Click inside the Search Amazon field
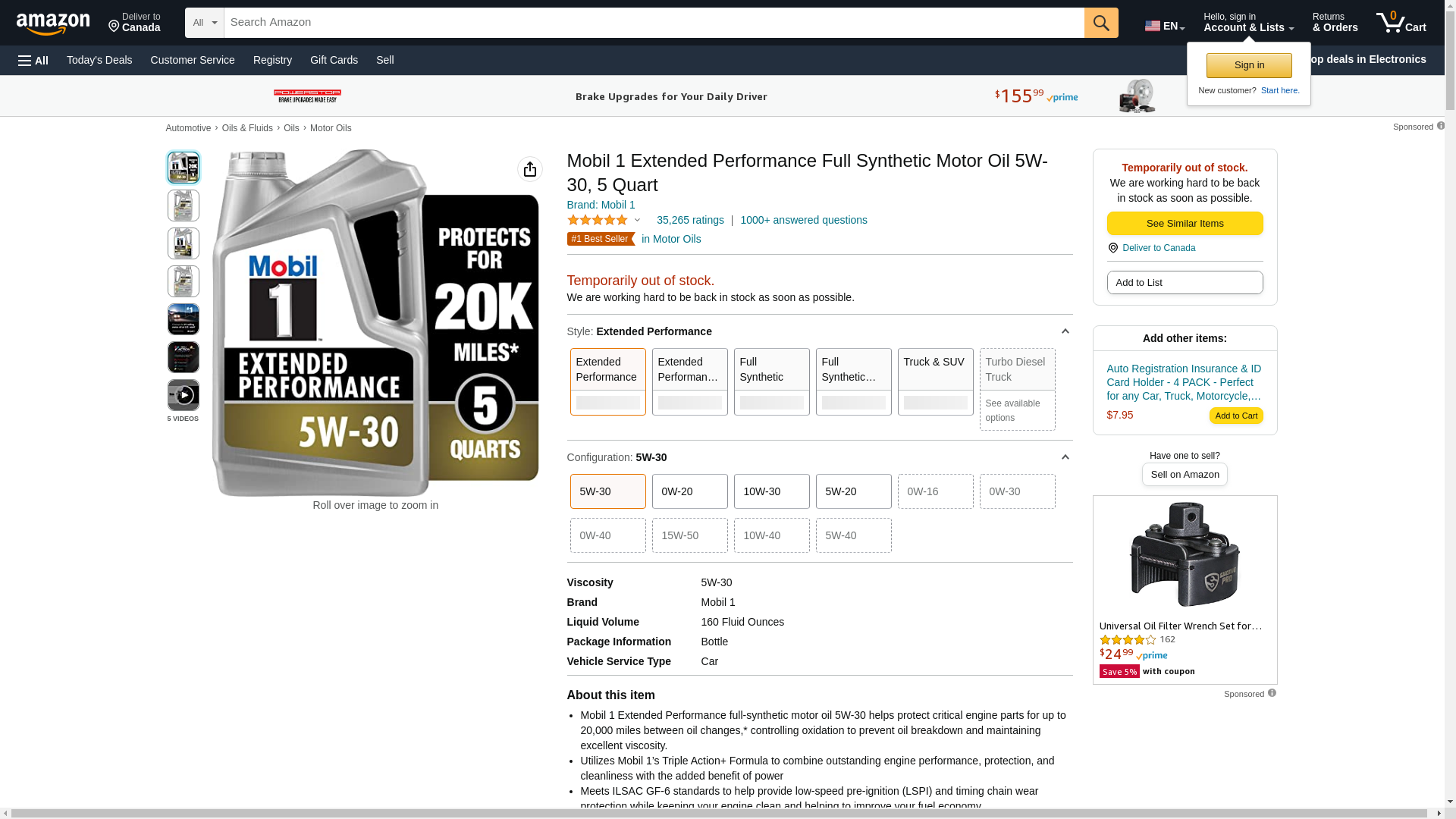 pos(652,23)
